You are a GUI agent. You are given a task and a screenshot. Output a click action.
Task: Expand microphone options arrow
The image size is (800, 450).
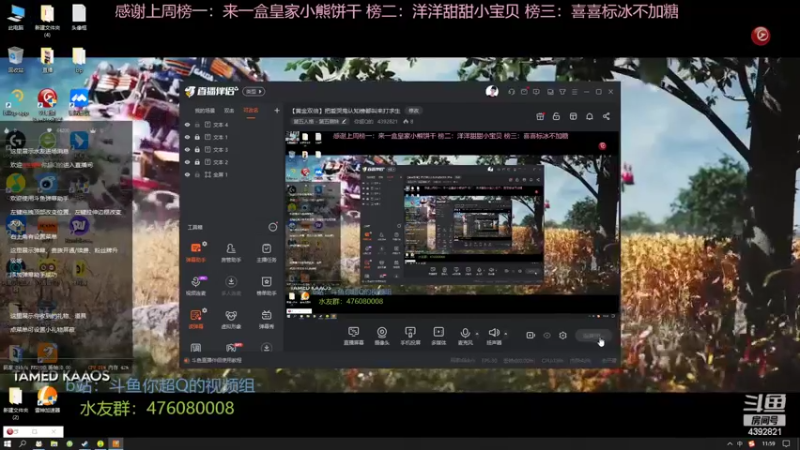(477, 334)
